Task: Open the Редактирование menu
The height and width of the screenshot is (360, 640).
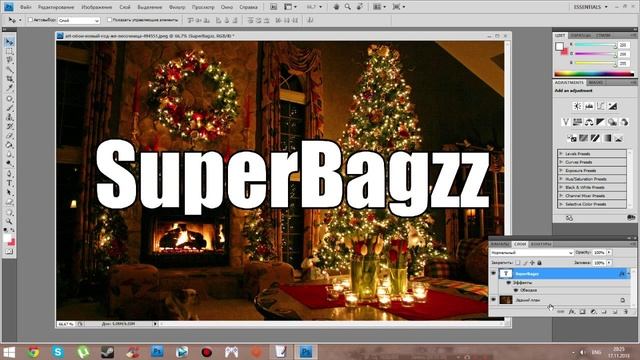Action: coord(56,7)
